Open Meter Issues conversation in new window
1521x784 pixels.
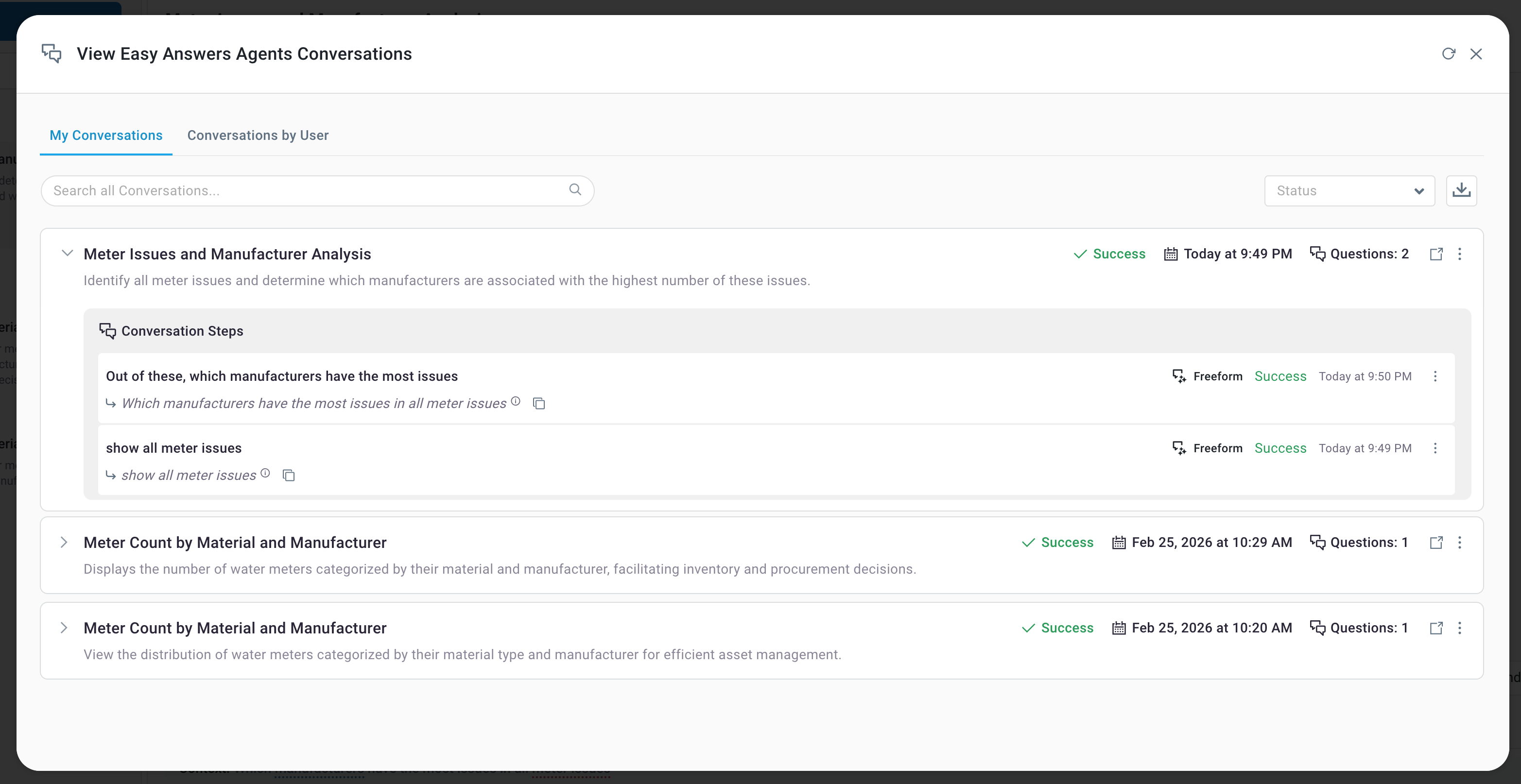1436,254
